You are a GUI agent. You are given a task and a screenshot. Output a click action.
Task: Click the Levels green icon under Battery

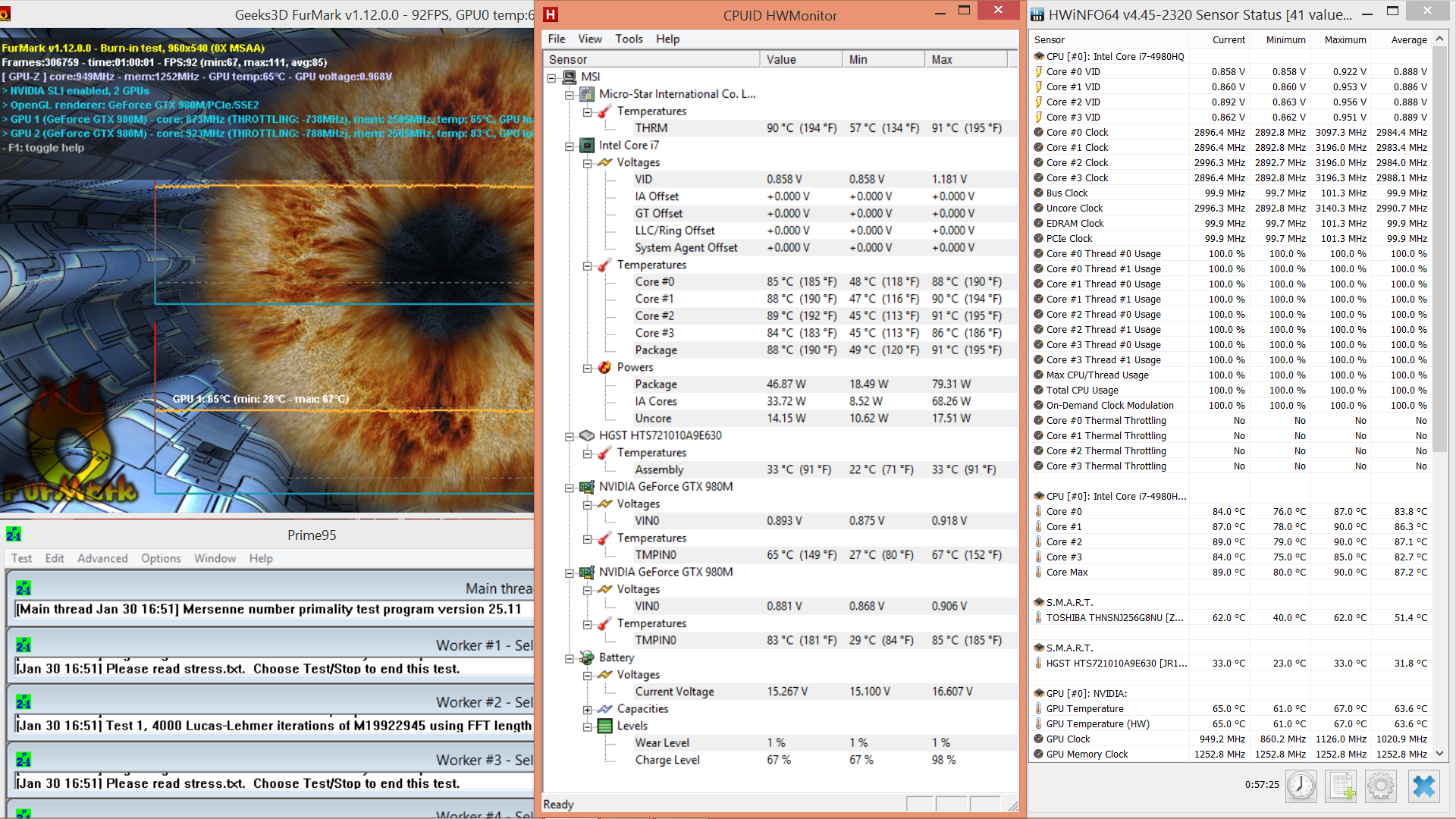coord(604,726)
